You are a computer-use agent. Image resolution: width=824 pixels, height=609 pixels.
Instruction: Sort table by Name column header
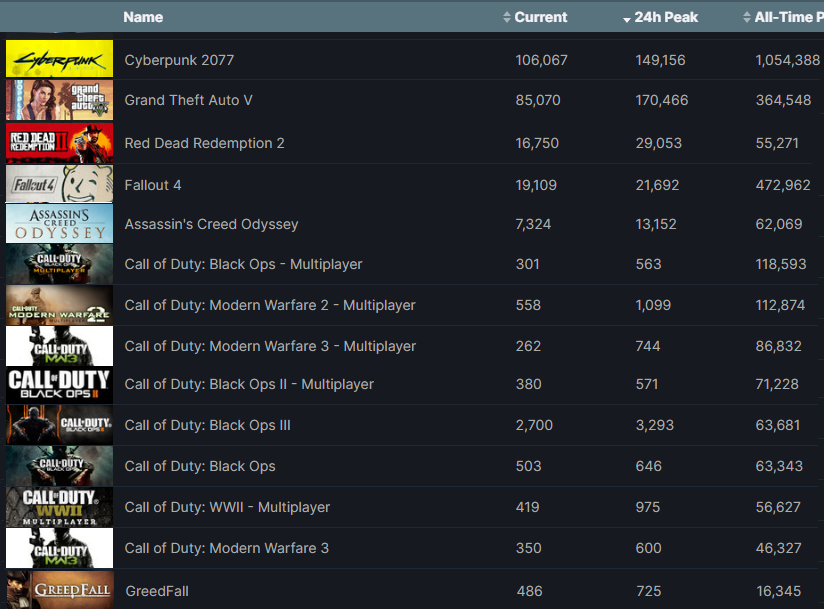point(143,17)
